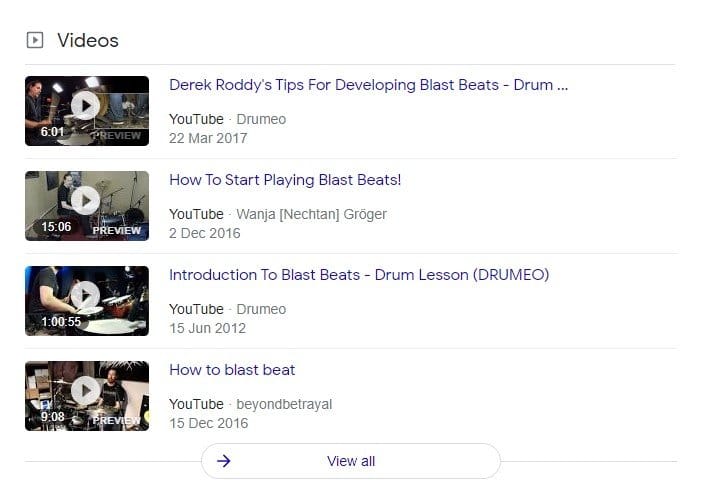Click the 15 Jun 2012 date text
703x500 pixels.
208,328
